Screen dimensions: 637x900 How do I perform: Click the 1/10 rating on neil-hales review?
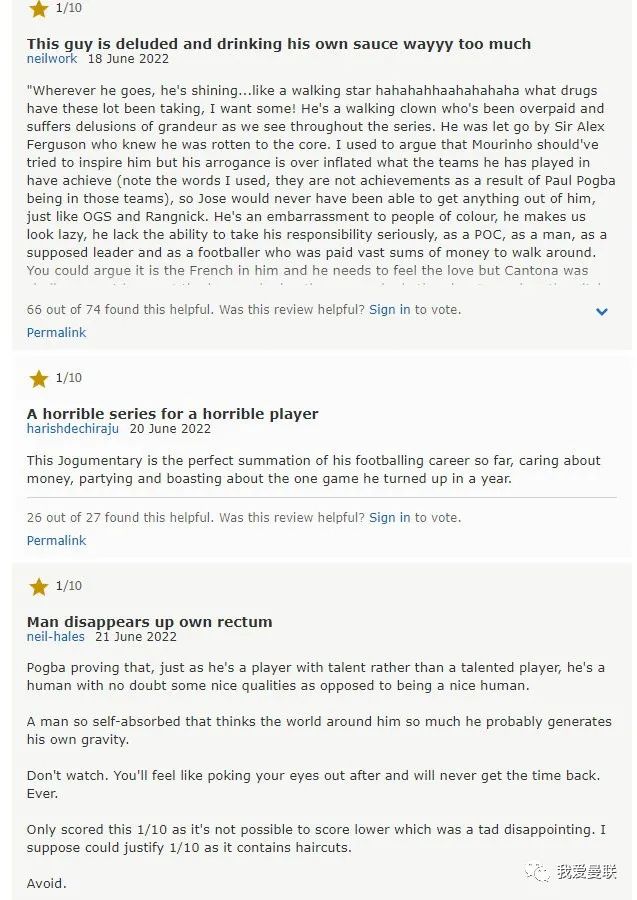click(x=69, y=586)
